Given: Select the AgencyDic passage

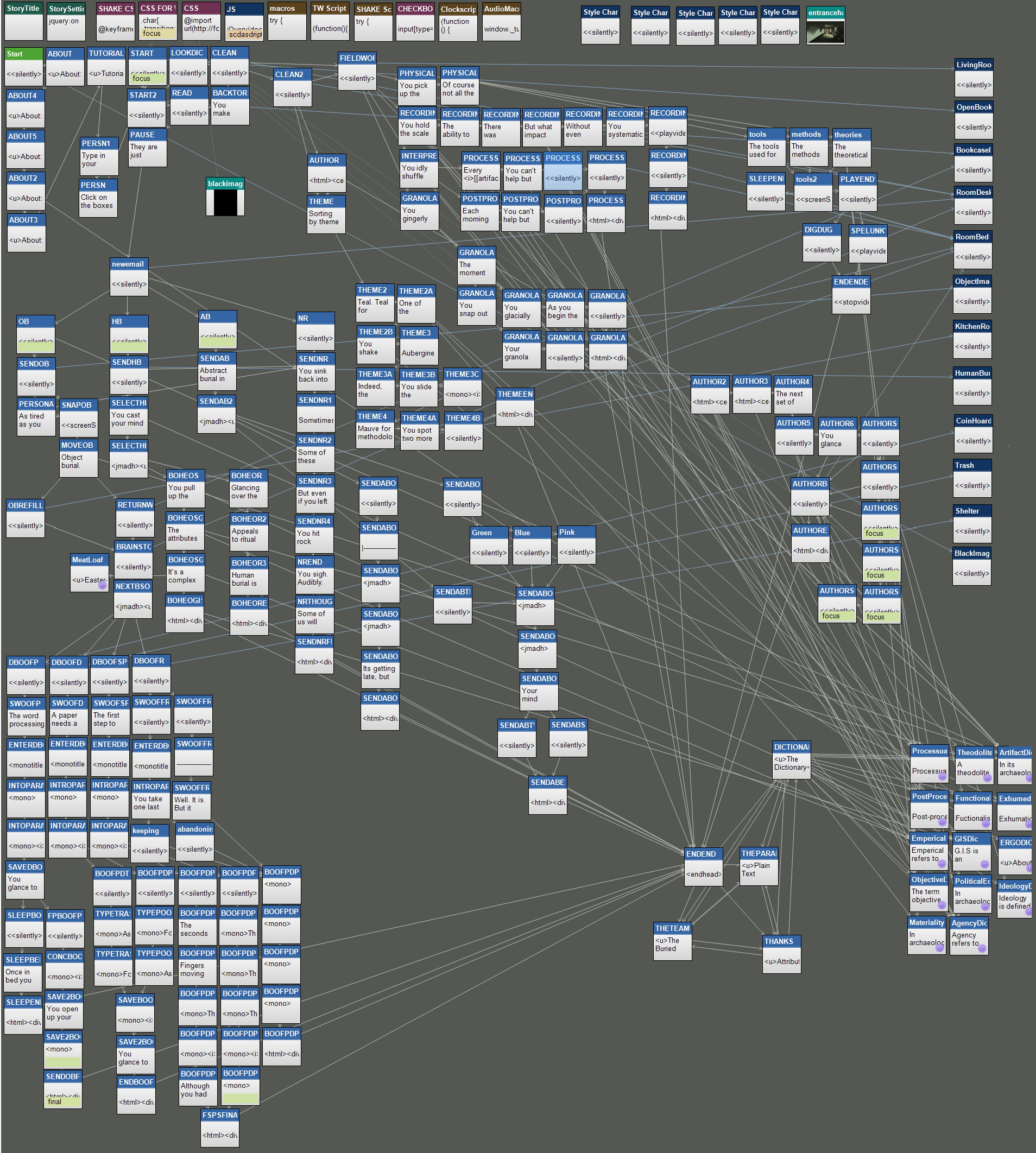Looking at the screenshot, I should click(x=969, y=936).
